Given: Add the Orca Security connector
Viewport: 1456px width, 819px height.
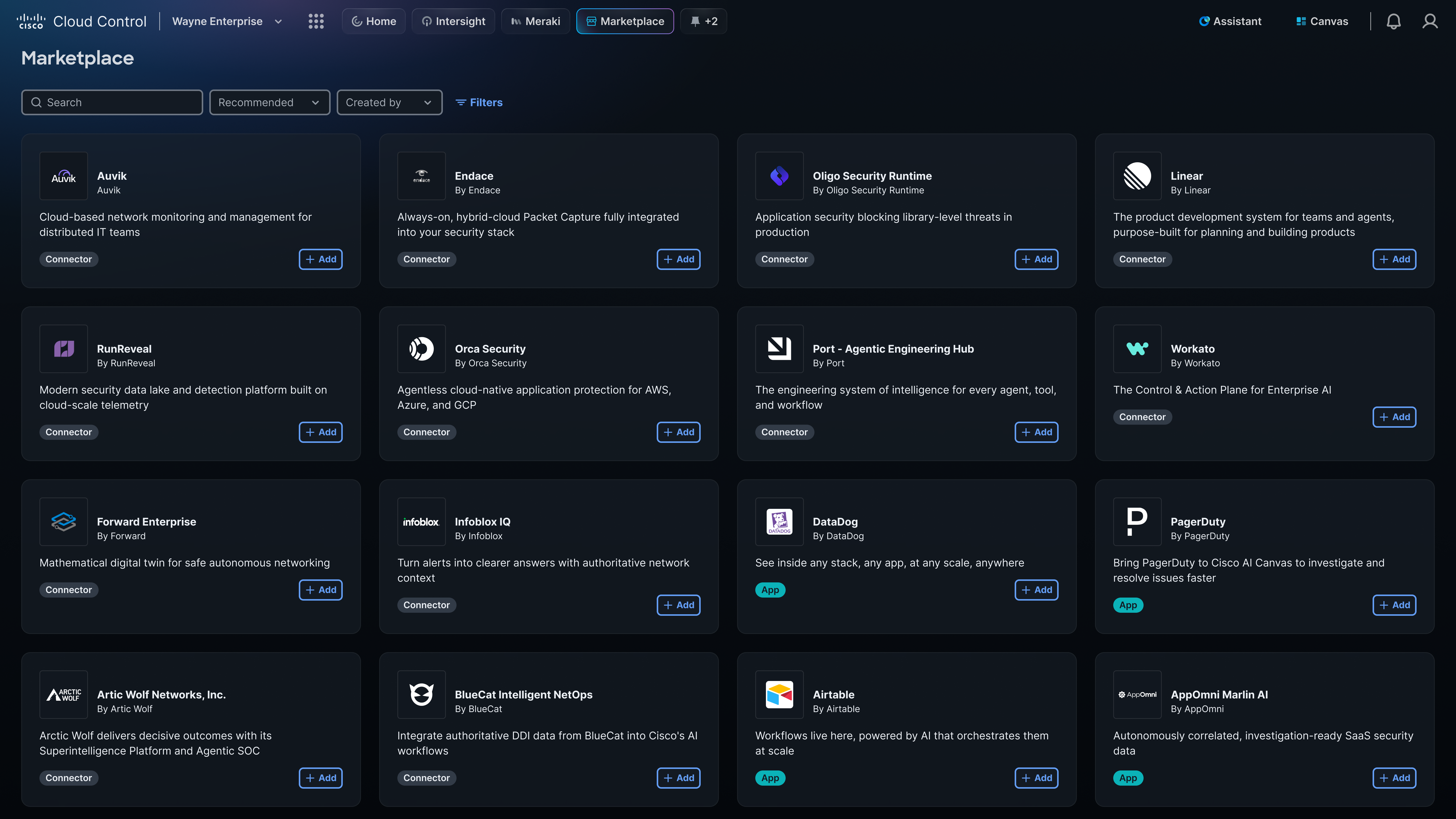Looking at the screenshot, I should tap(678, 433).
